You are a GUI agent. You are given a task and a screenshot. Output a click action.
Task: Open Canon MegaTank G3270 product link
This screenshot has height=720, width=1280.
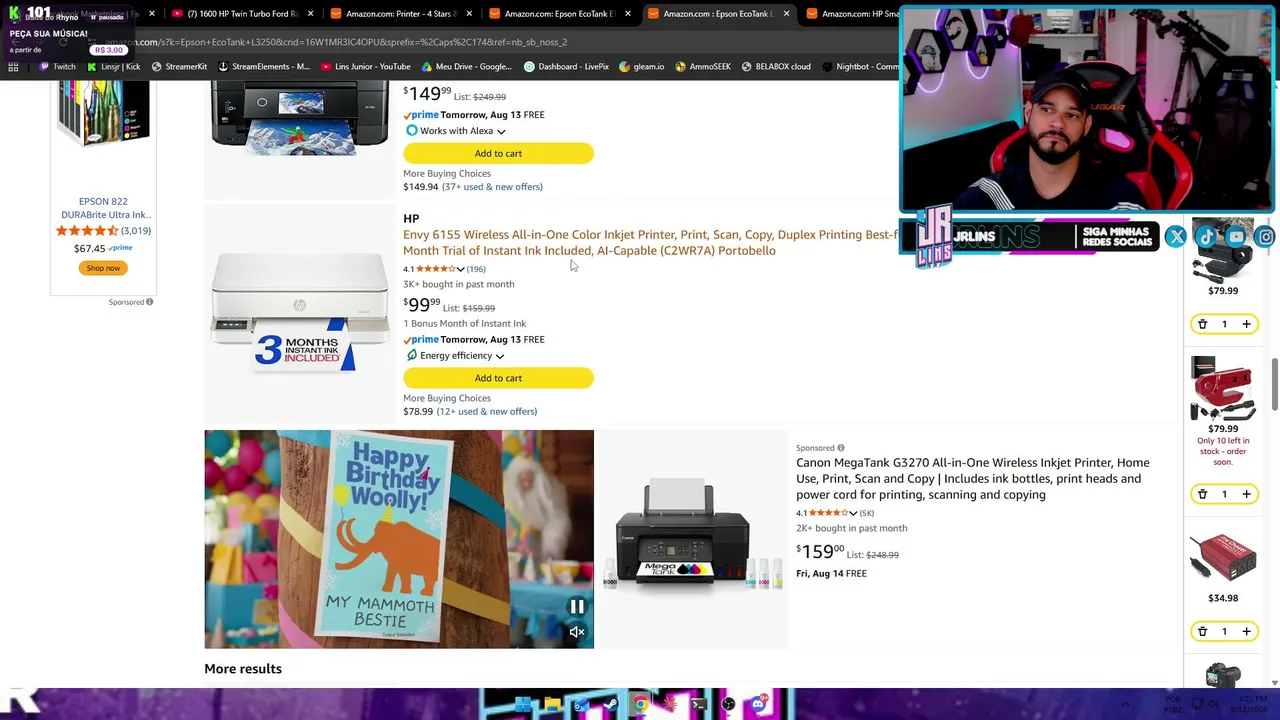972,478
